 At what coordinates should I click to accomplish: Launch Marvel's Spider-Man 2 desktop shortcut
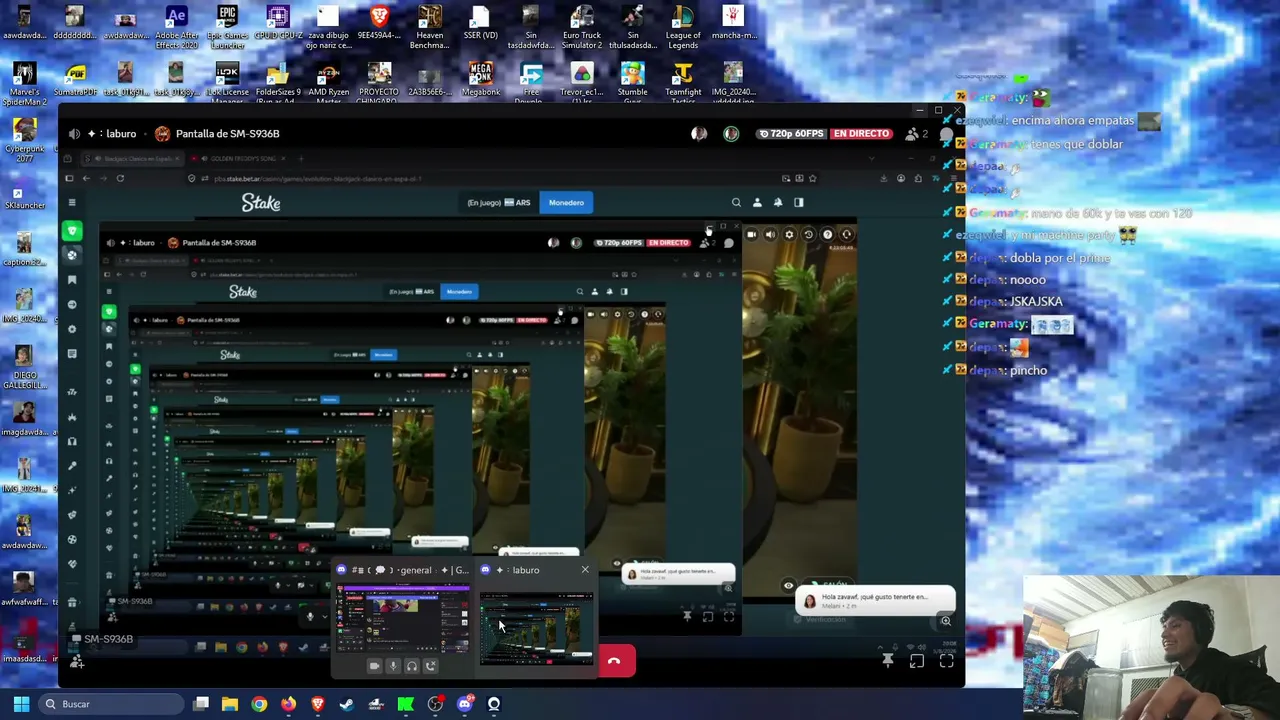24,84
